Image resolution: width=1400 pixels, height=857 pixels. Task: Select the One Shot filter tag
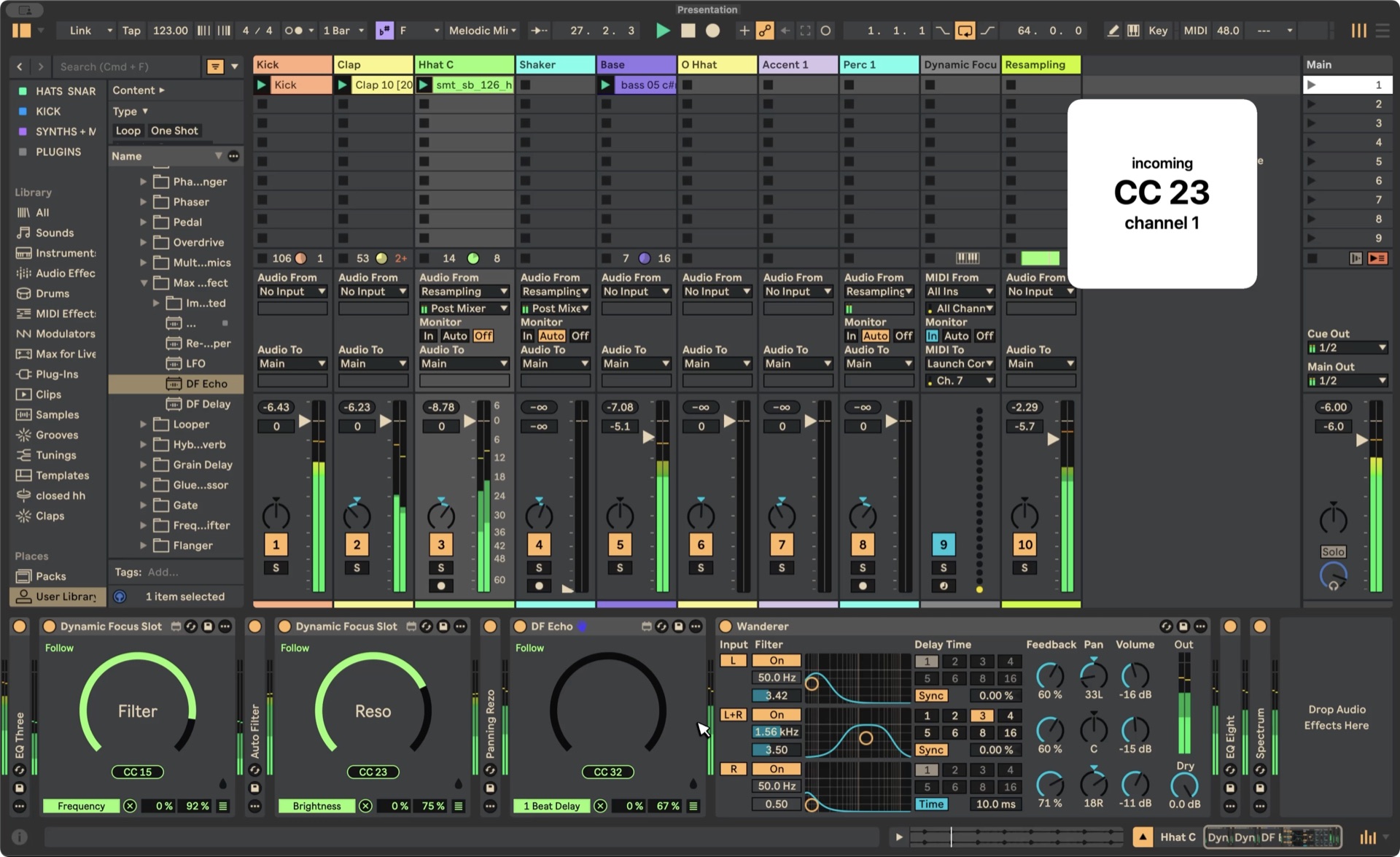tap(174, 131)
